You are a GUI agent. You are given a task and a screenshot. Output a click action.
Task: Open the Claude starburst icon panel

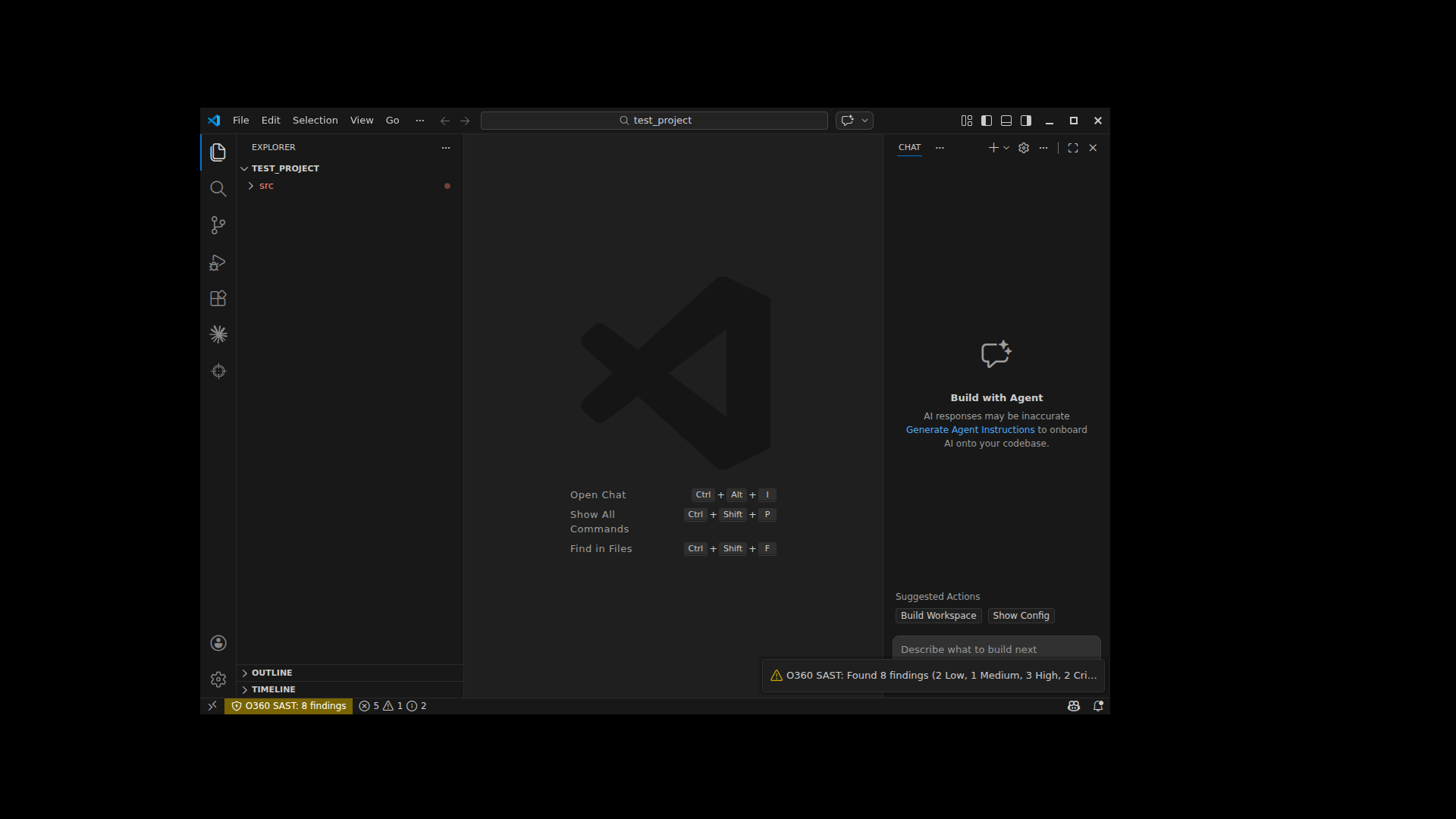click(x=218, y=334)
